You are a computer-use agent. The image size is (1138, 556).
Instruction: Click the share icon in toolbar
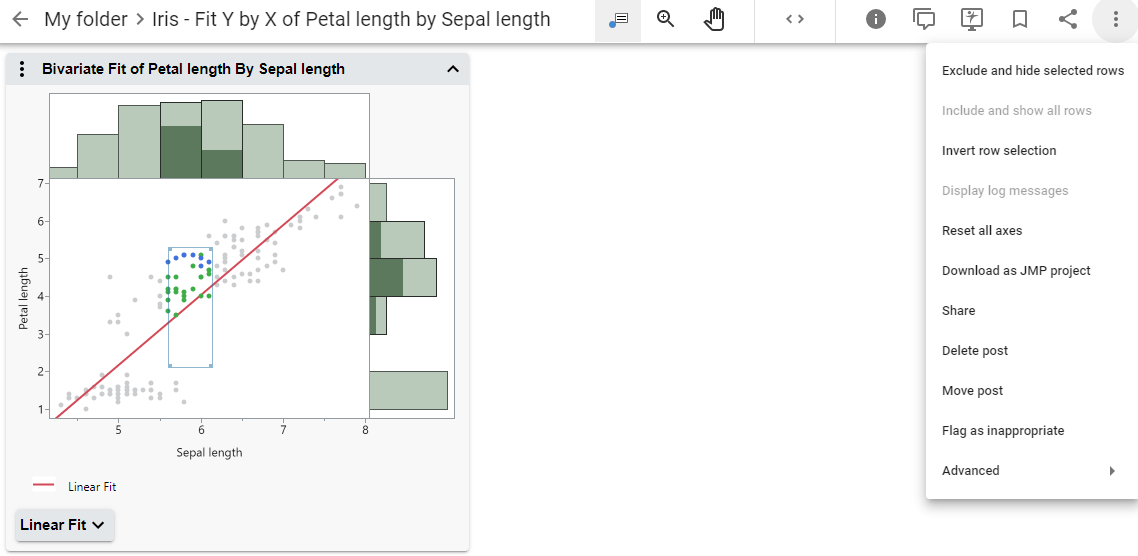pyautogui.click(x=1068, y=19)
